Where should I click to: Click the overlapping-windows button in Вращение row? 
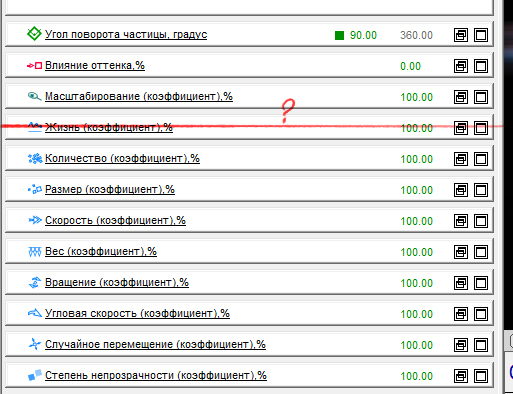coord(461,283)
